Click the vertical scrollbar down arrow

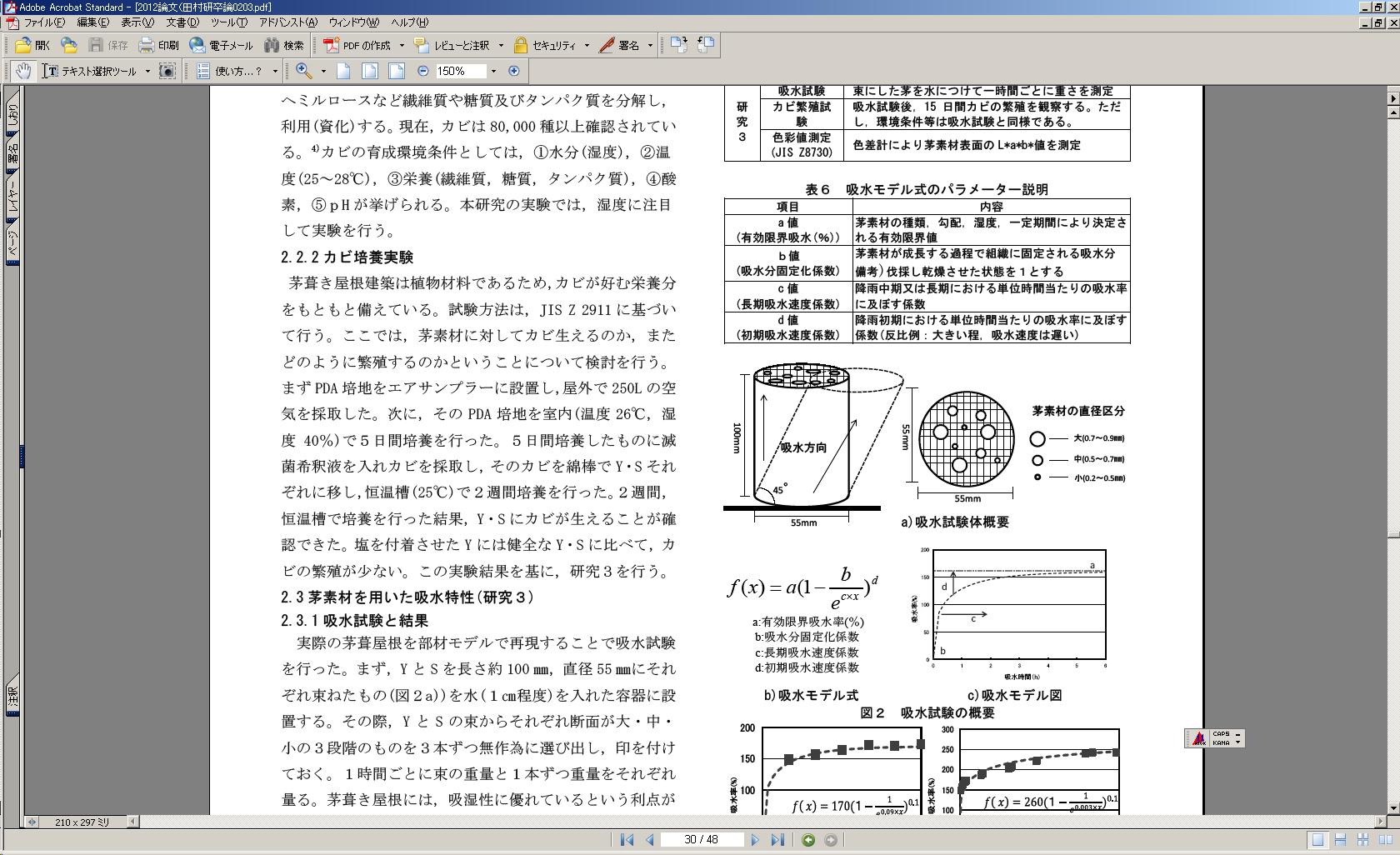point(1392,808)
